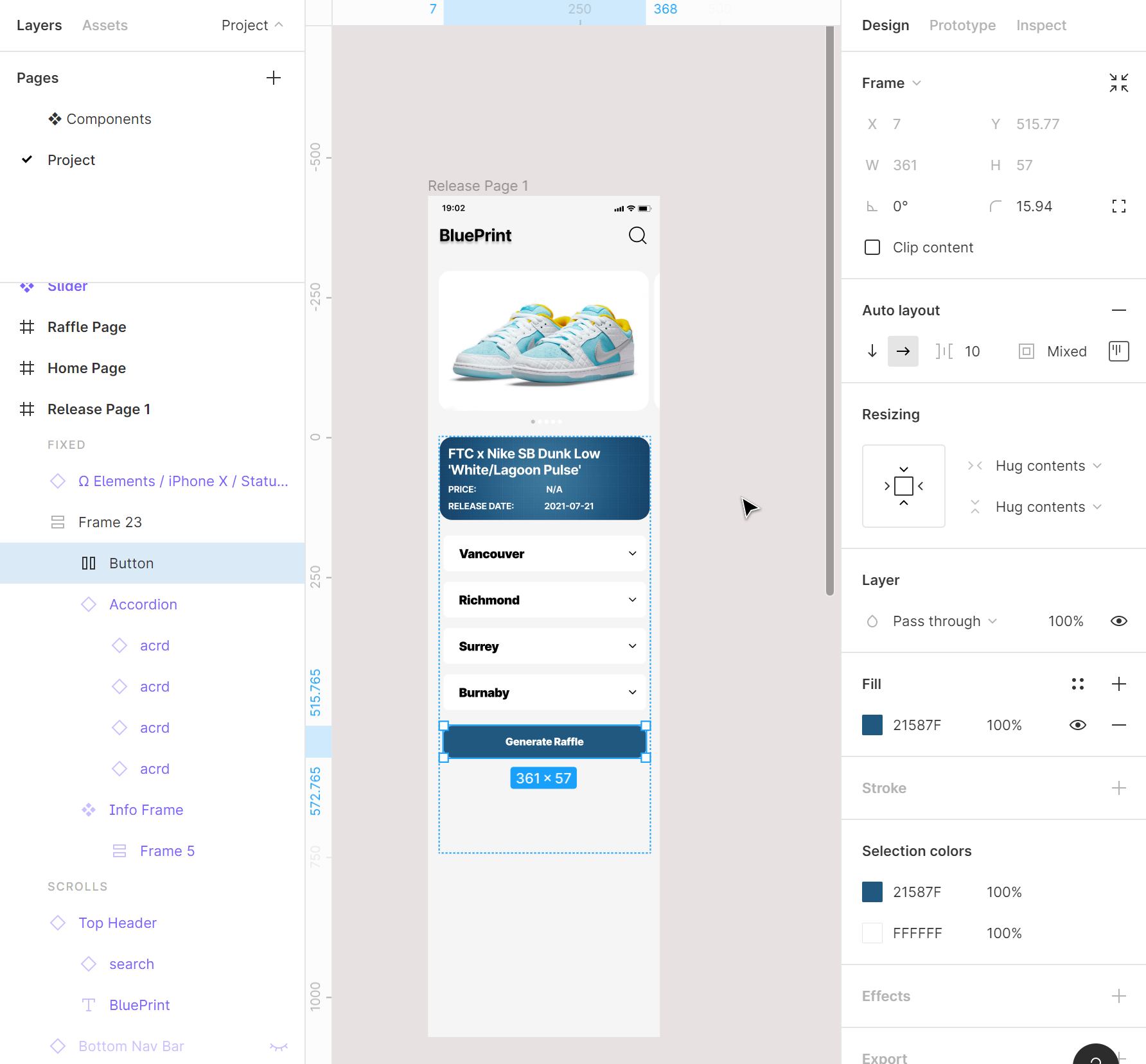Click the canvas vertical scrollbar
The width and height of the screenshot is (1146, 1064).
(829, 311)
